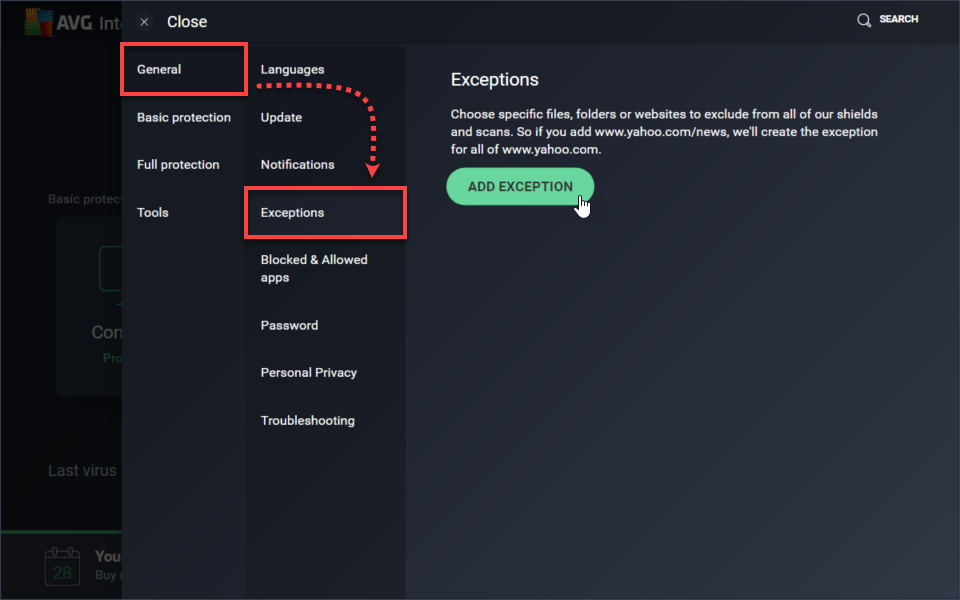Open the Update section
Viewport: 960px width, 600px height.
coord(281,118)
